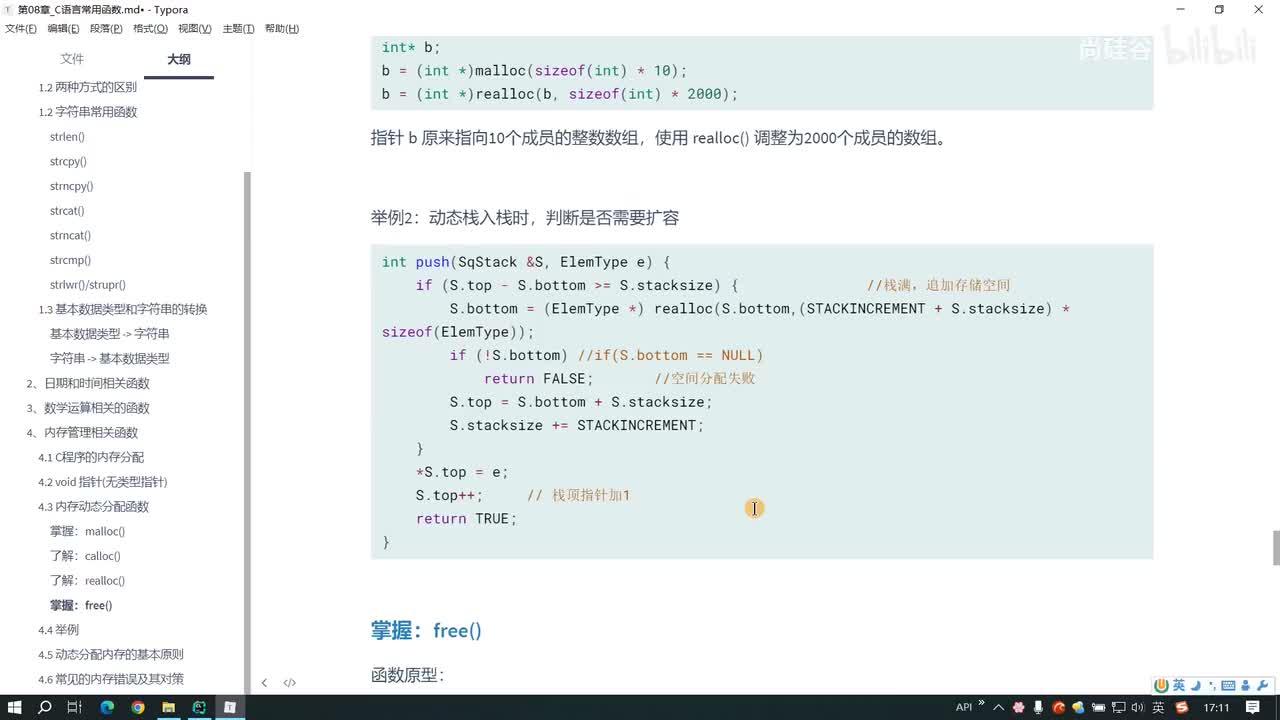Click the cloud weather tray icon
The image size is (1280, 720).
coord(1078,707)
